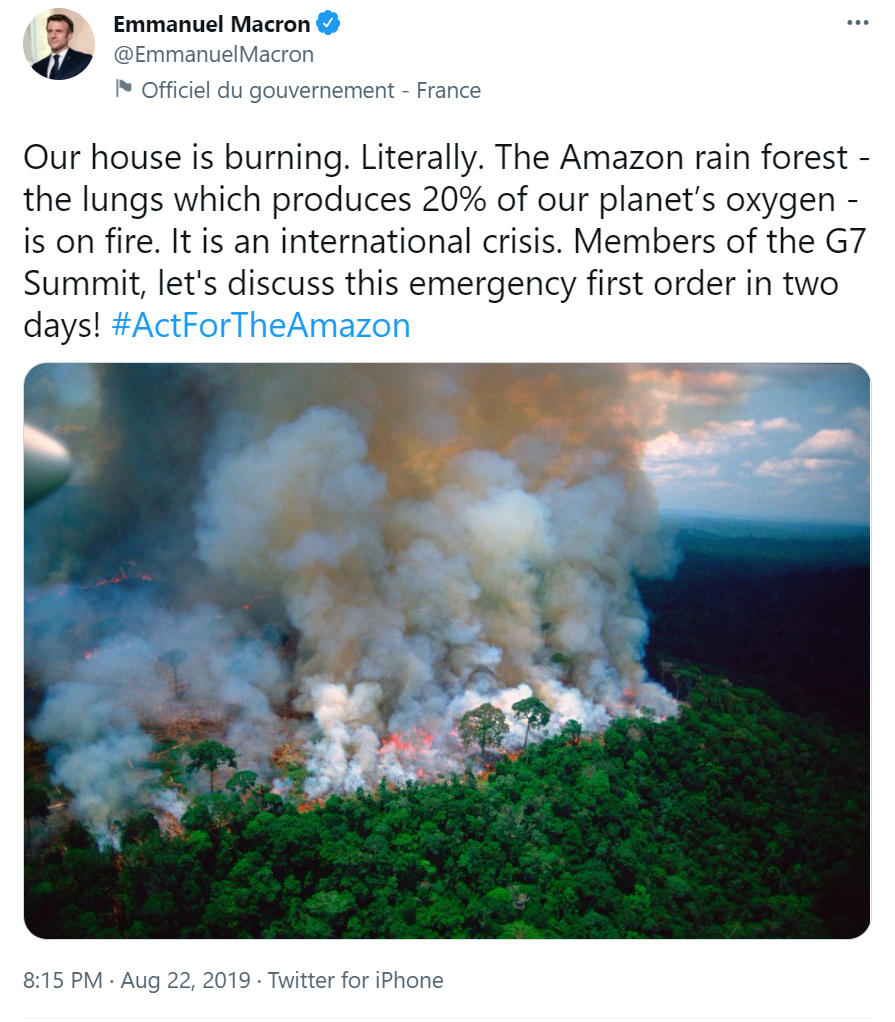Open the #ActForTheAmazon hashtag
The height and width of the screenshot is (1022, 895).
[x=261, y=325]
